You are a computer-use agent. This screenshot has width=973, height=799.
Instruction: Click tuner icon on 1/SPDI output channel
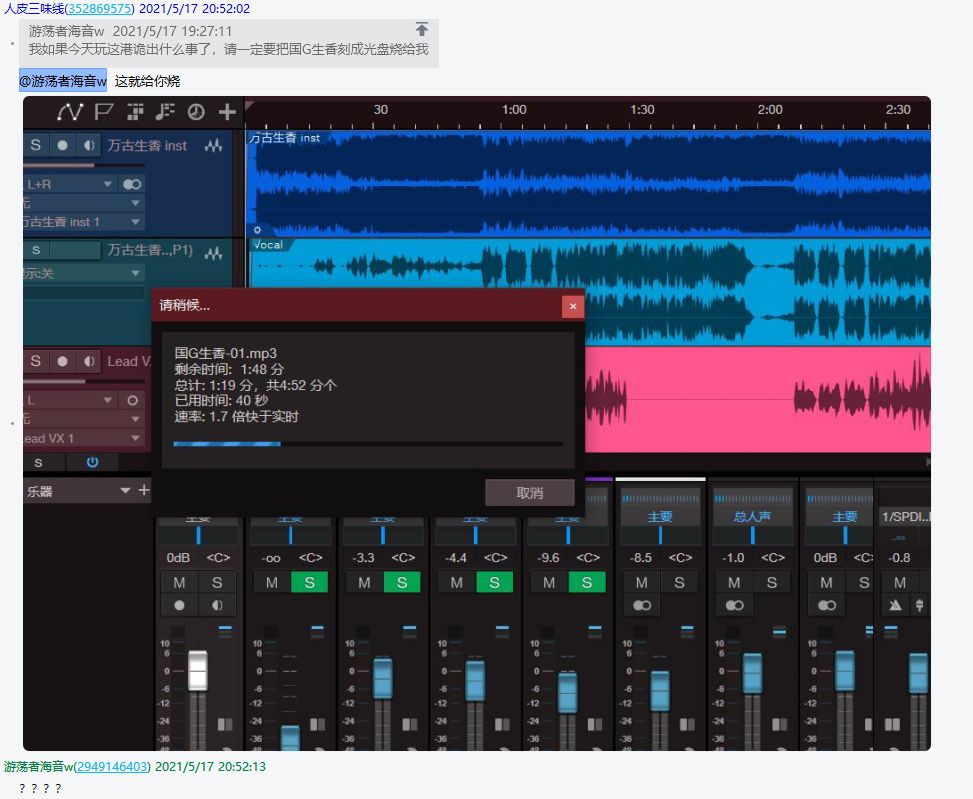click(920, 605)
